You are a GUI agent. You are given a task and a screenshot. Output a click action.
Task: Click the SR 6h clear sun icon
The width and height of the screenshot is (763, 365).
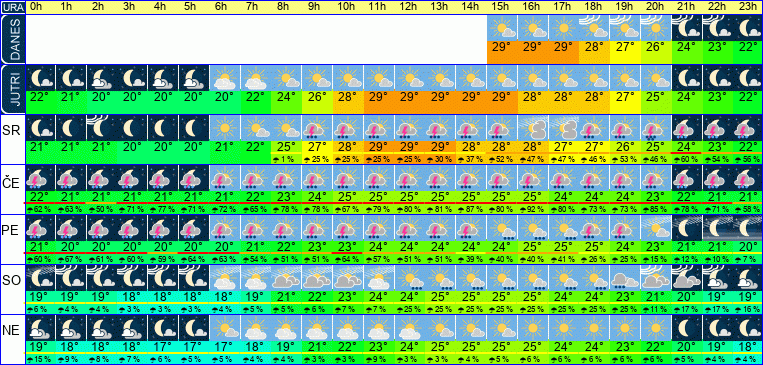coord(224,128)
